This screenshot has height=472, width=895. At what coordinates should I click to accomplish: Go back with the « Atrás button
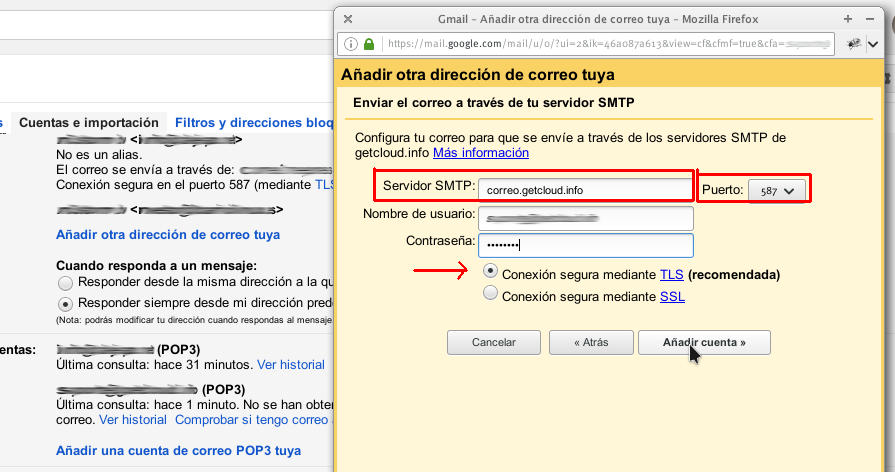[591, 342]
